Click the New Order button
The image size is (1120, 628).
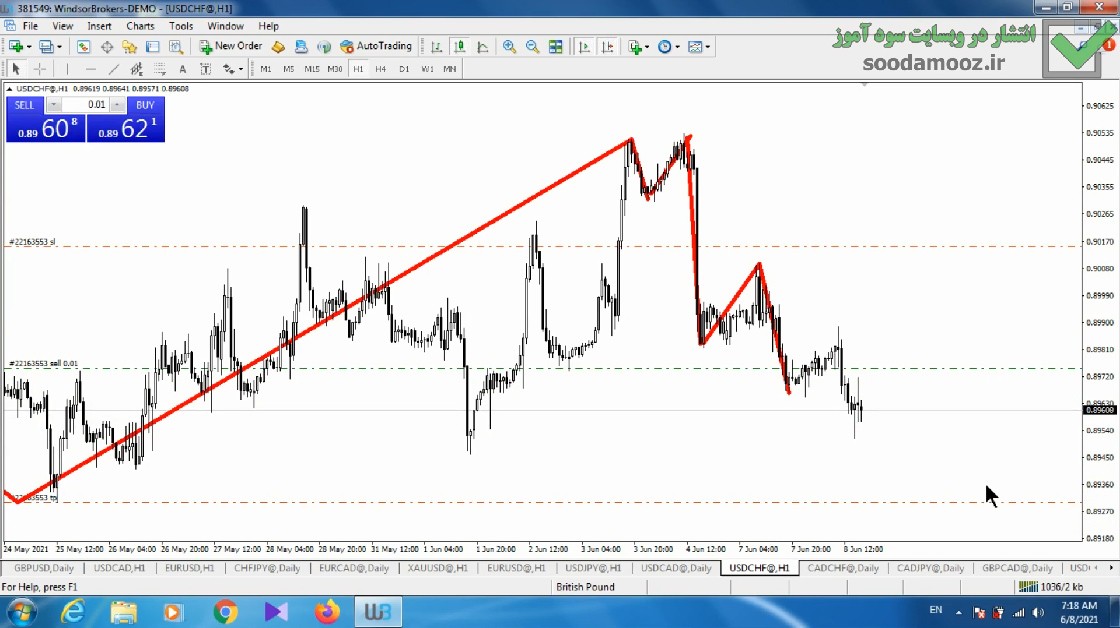[x=231, y=46]
